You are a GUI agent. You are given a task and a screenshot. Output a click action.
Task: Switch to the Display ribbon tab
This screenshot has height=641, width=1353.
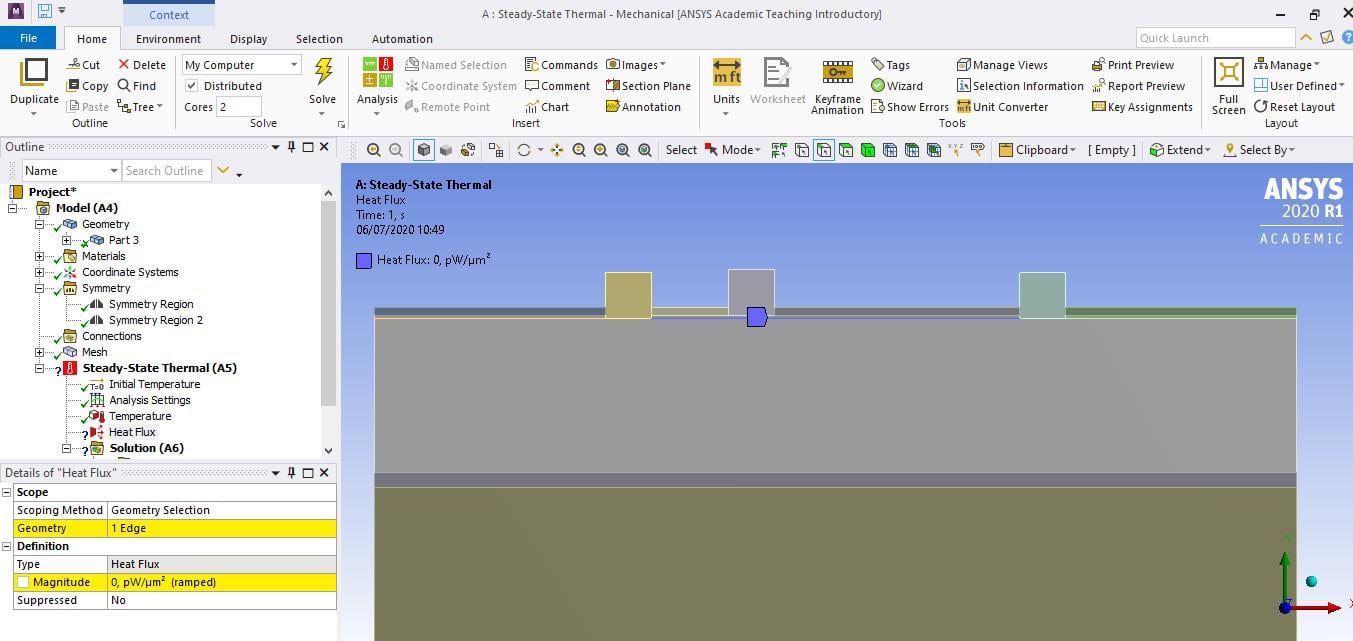coord(248,39)
